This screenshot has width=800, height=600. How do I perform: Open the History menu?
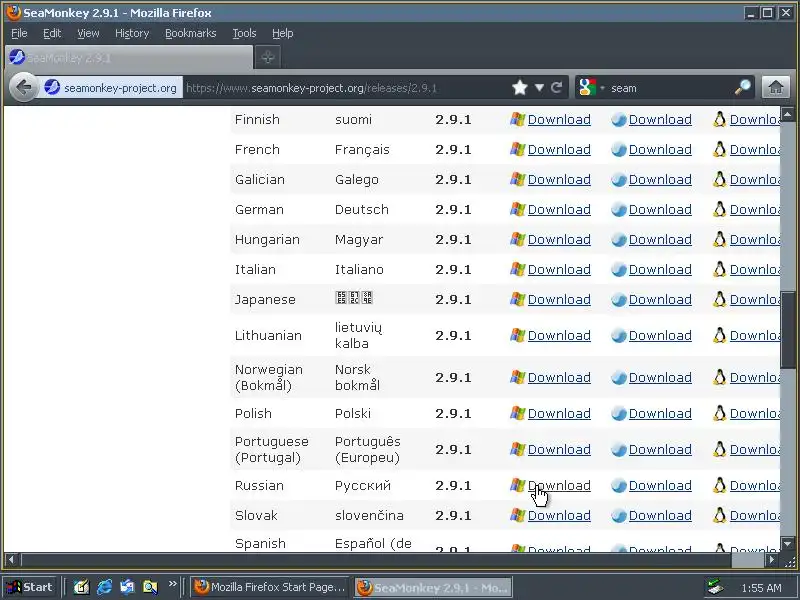tap(132, 33)
